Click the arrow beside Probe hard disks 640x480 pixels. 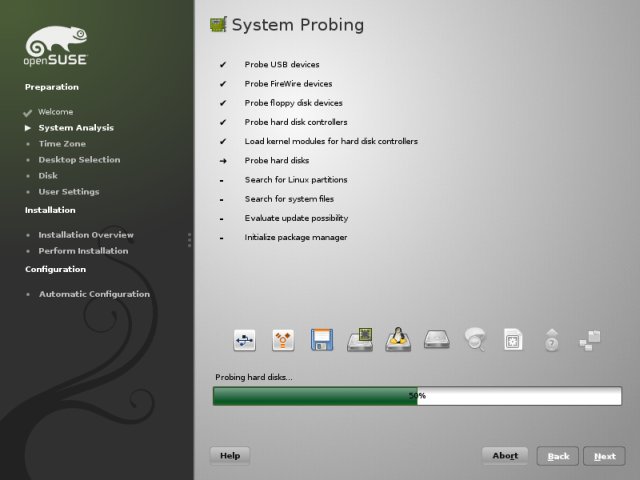(x=223, y=161)
